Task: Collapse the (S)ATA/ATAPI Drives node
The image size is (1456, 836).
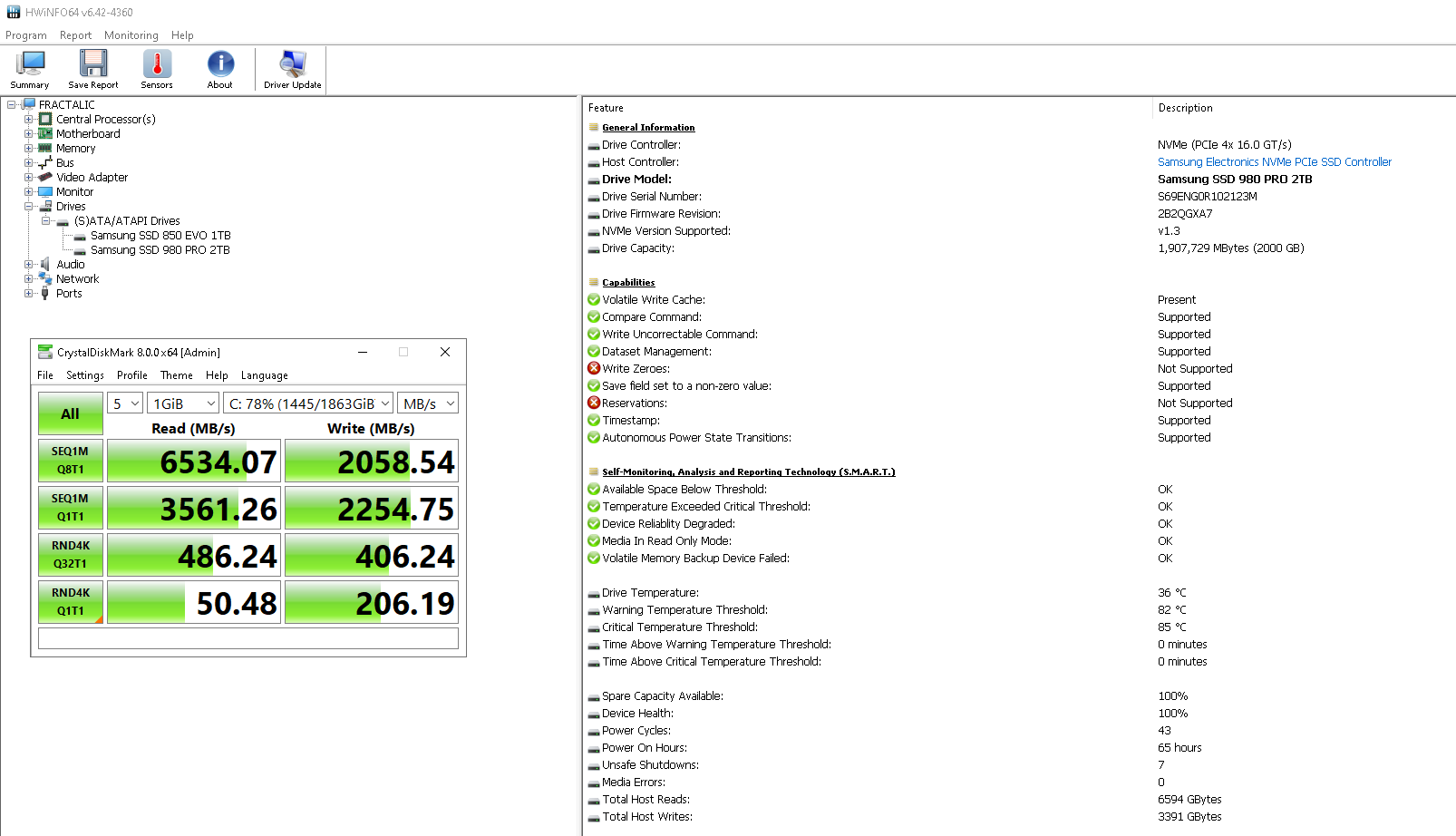Action: 45,220
